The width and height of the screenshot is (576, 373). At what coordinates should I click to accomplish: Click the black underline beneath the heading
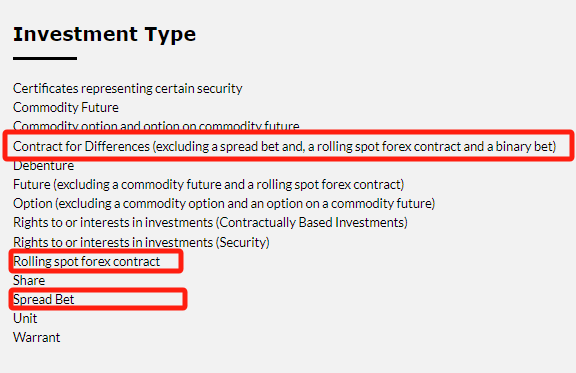click(x=45, y=58)
